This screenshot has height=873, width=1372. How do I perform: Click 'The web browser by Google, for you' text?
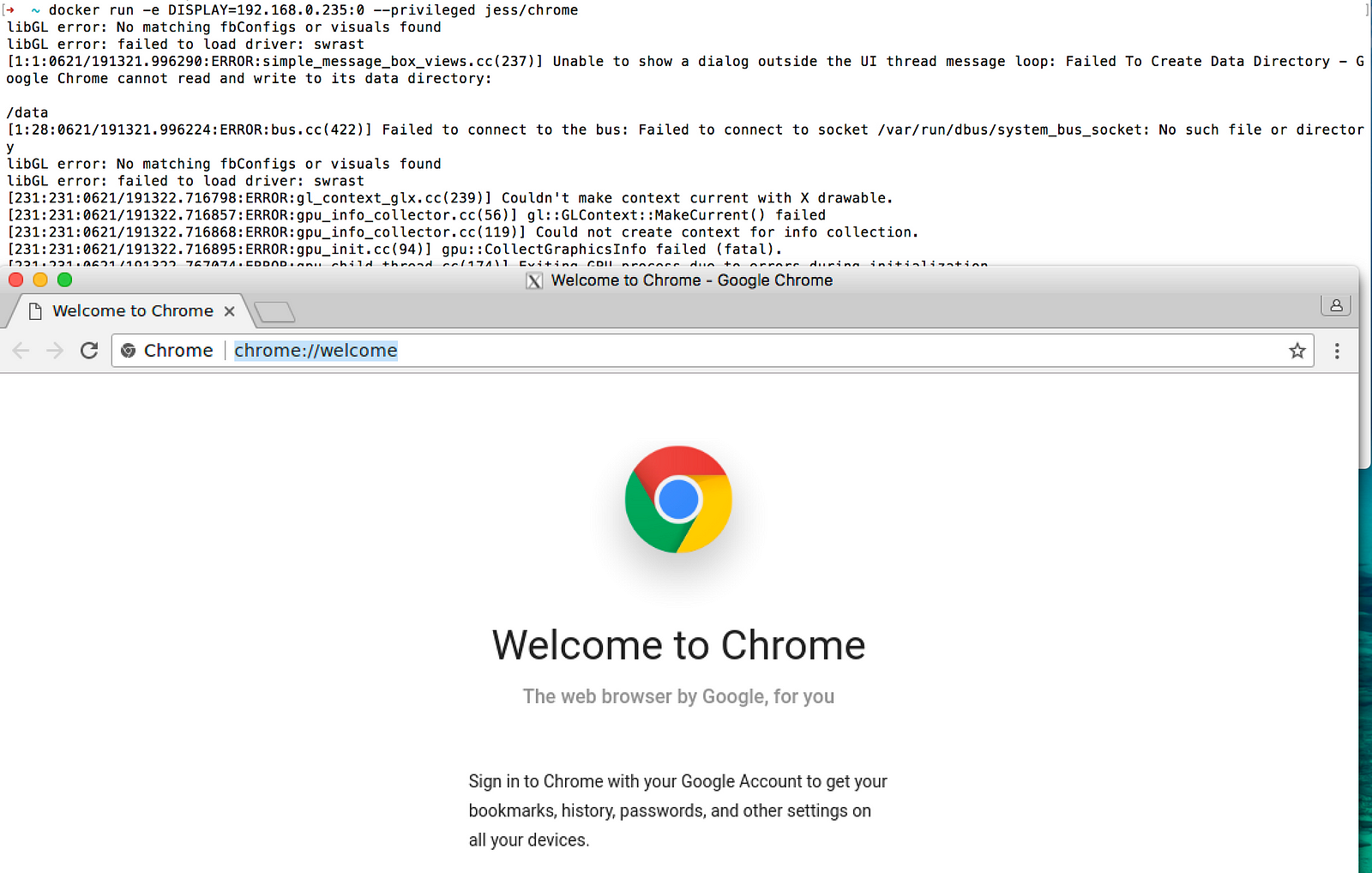(x=678, y=696)
